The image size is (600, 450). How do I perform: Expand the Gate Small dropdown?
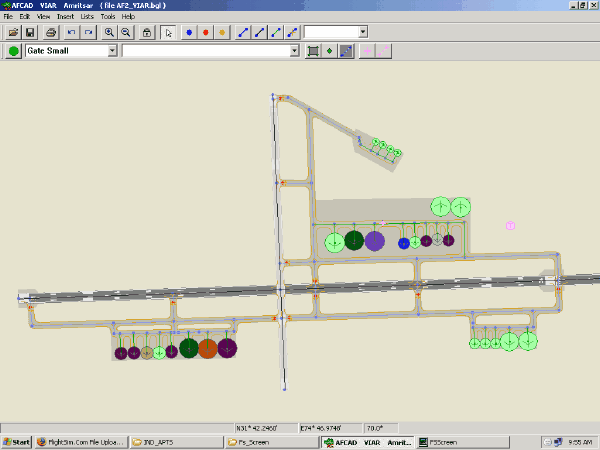point(112,50)
